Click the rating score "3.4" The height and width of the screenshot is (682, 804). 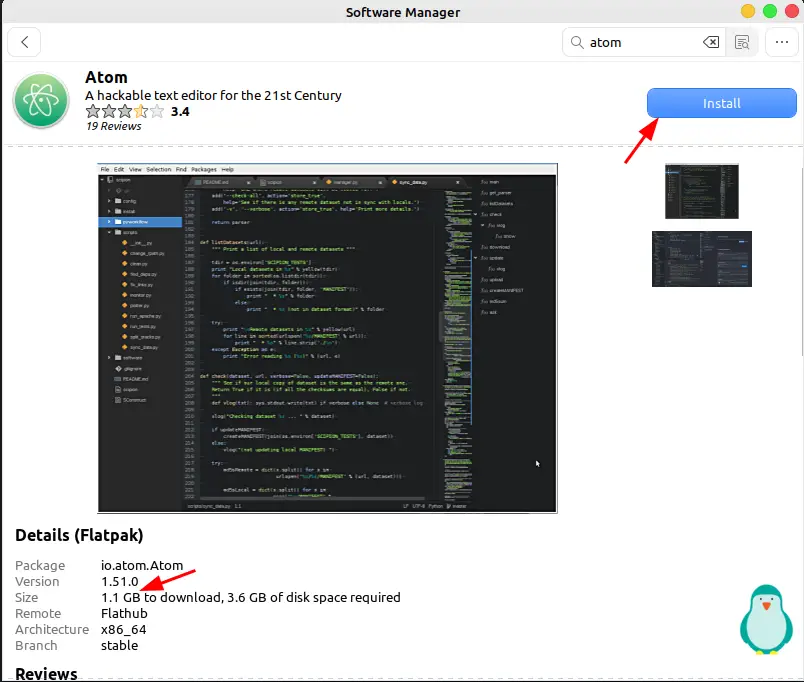pos(180,111)
